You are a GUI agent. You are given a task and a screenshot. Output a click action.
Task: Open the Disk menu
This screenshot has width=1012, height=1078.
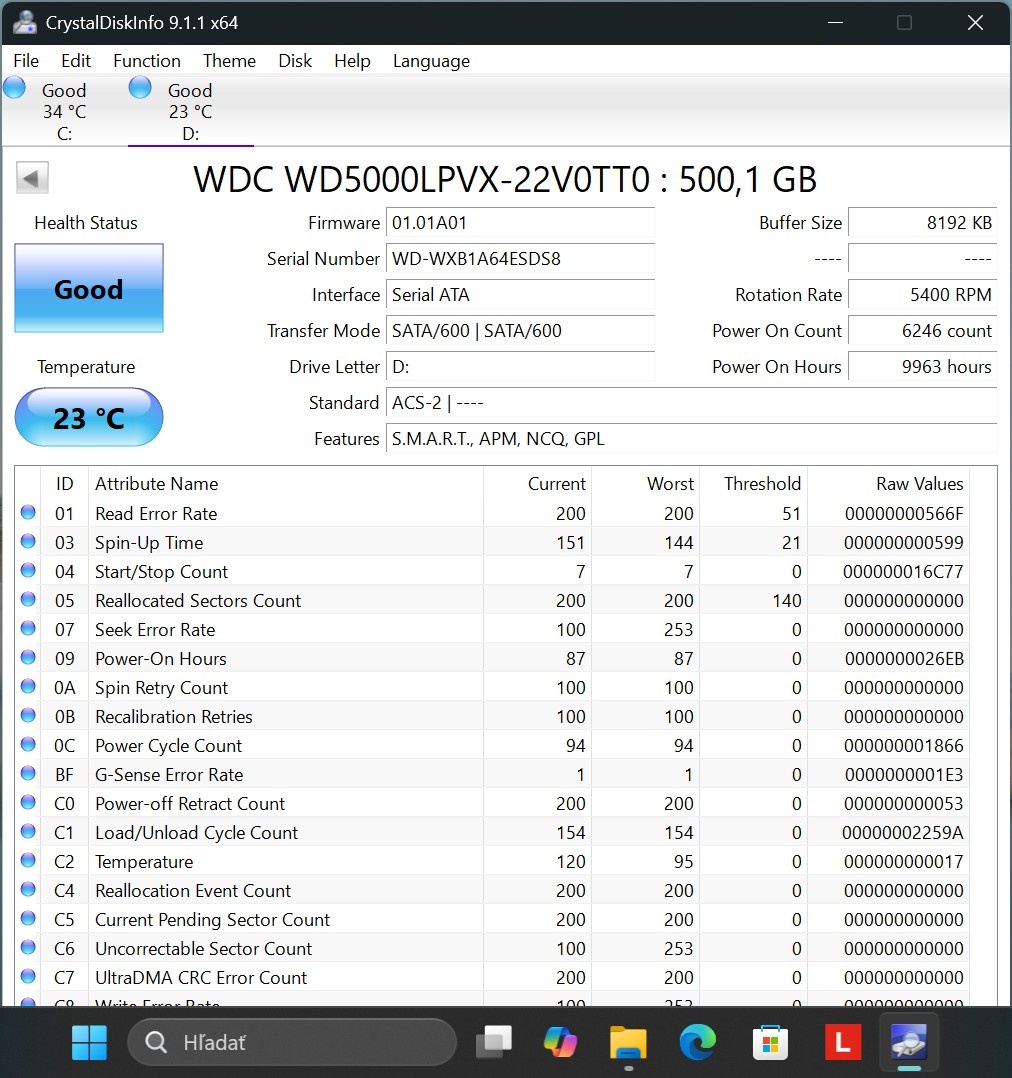click(295, 61)
